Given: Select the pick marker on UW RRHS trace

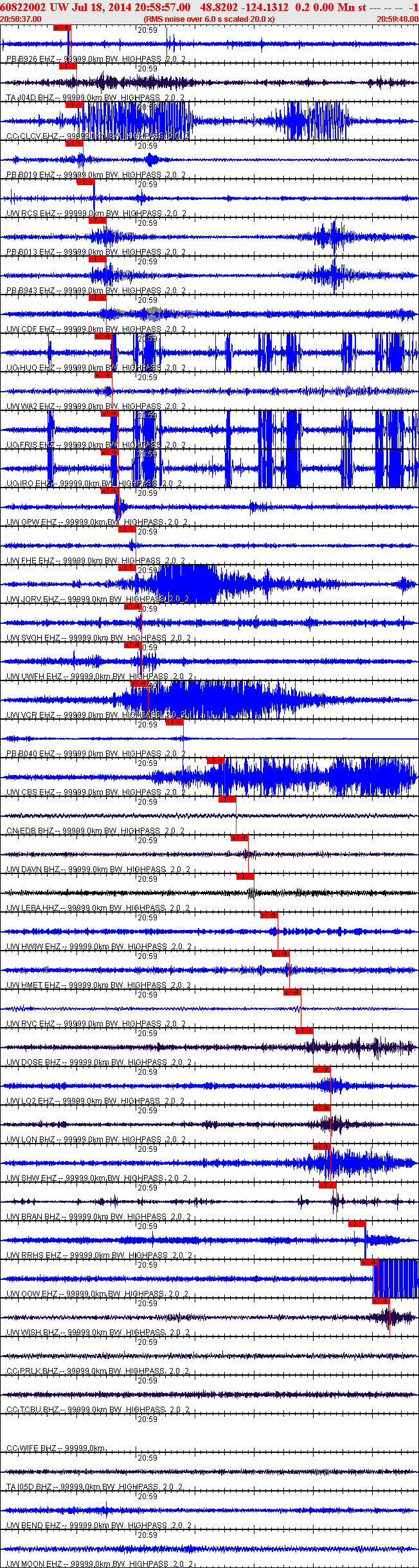Looking at the screenshot, I should click(357, 1224).
